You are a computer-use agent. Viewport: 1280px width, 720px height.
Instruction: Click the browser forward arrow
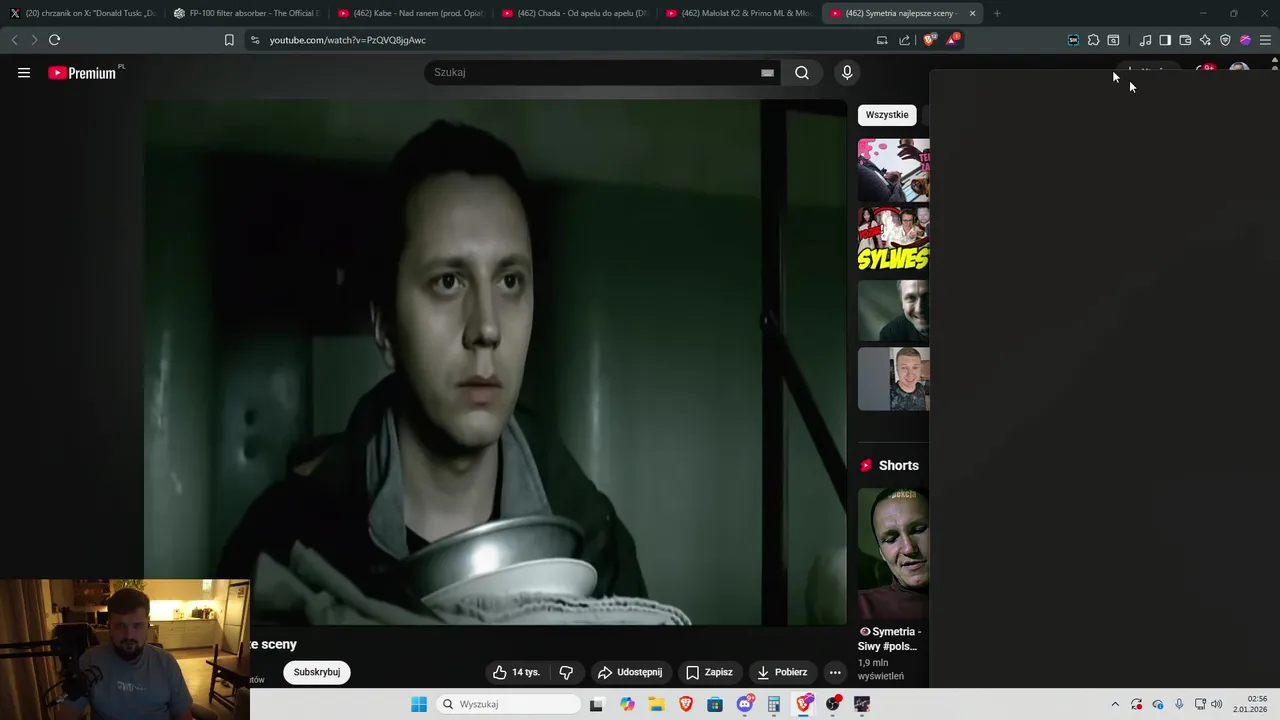coord(34,40)
